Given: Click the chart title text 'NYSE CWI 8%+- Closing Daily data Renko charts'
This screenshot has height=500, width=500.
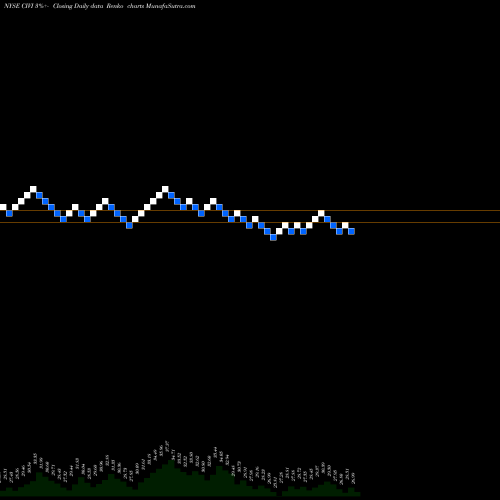Looking at the screenshot, I should point(74,6).
